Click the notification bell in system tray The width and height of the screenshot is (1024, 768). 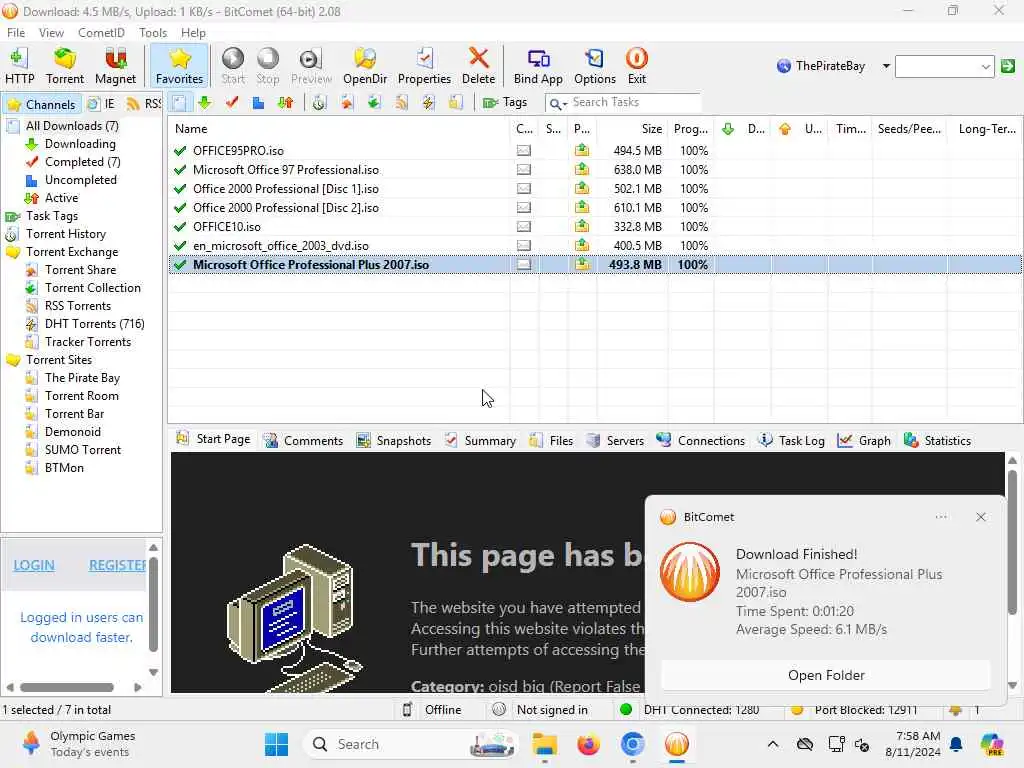click(956, 744)
